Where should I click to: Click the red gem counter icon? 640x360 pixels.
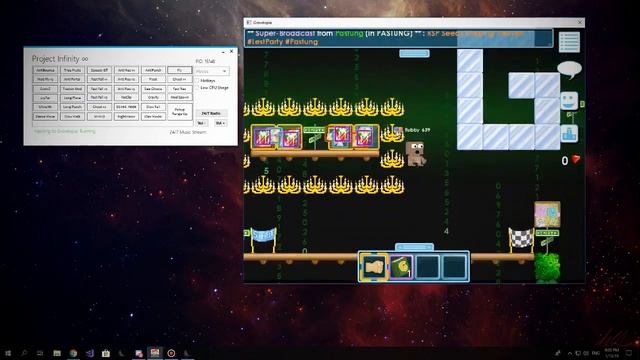click(x=576, y=159)
